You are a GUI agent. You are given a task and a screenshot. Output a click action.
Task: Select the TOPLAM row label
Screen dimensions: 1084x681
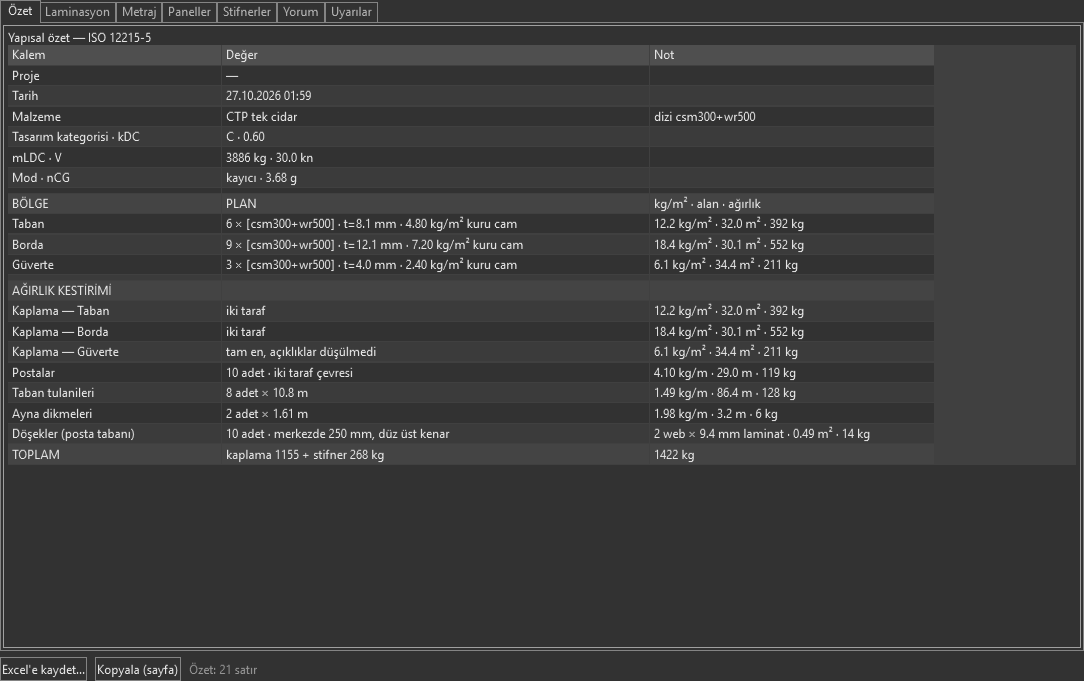(x=115, y=454)
